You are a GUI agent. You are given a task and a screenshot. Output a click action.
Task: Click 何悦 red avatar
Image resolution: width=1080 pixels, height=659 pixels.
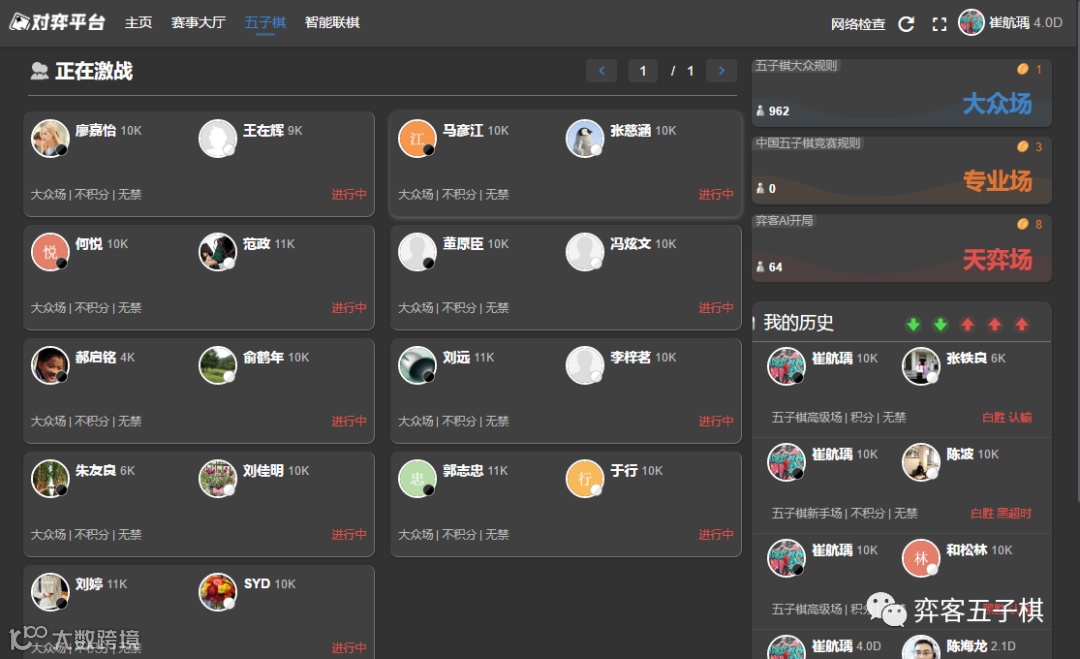(x=50, y=252)
